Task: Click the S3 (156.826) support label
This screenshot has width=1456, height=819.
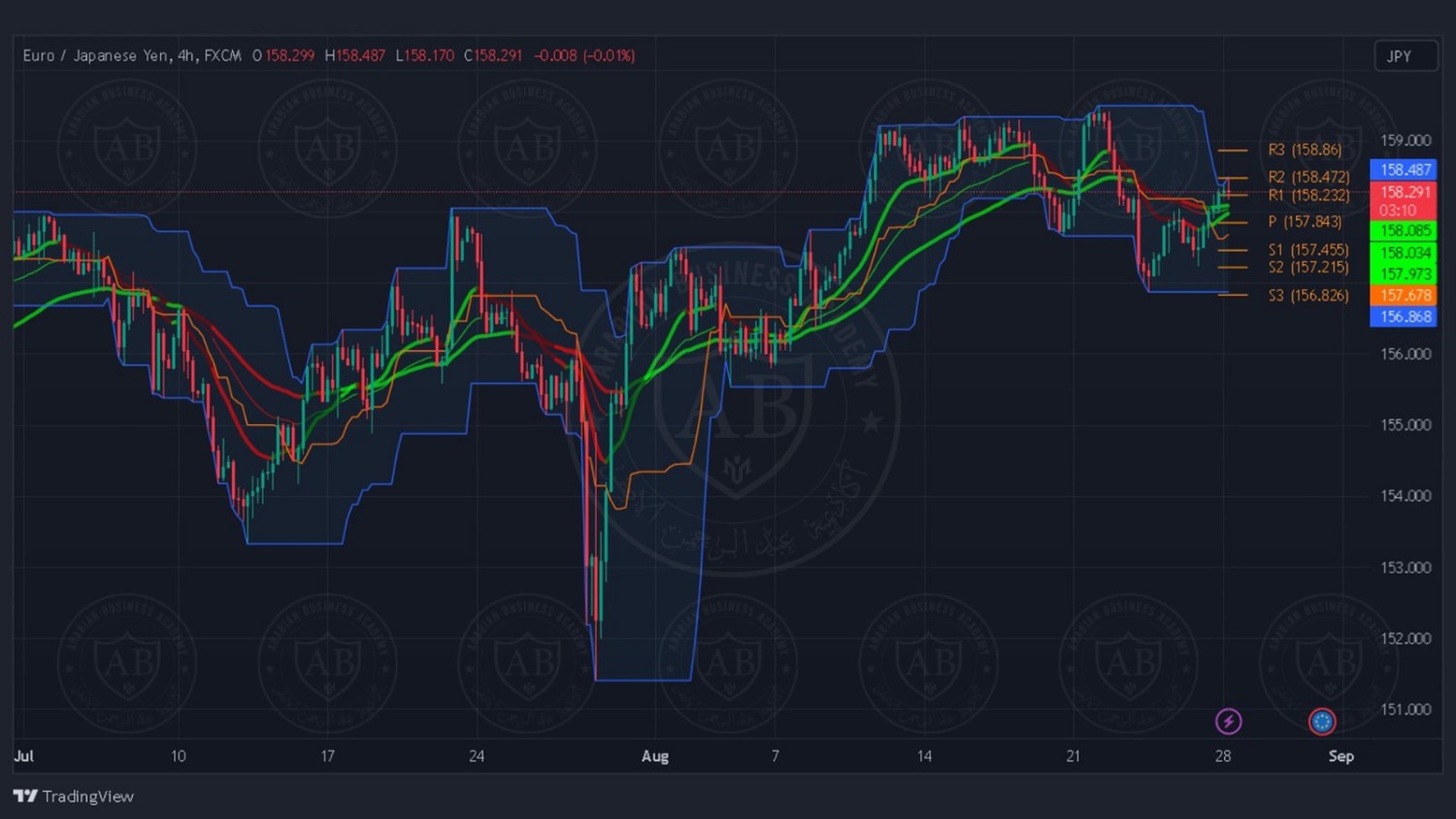Action: 1308,295
